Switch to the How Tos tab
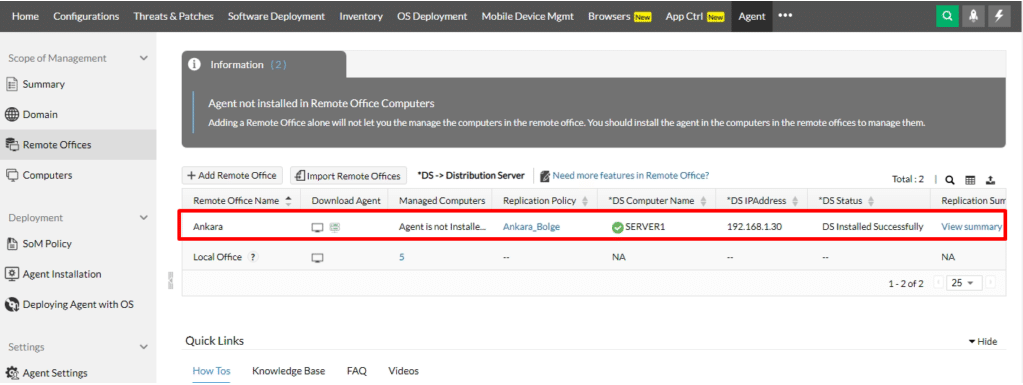Viewport: 1023px width, 385px height. pos(211,371)
